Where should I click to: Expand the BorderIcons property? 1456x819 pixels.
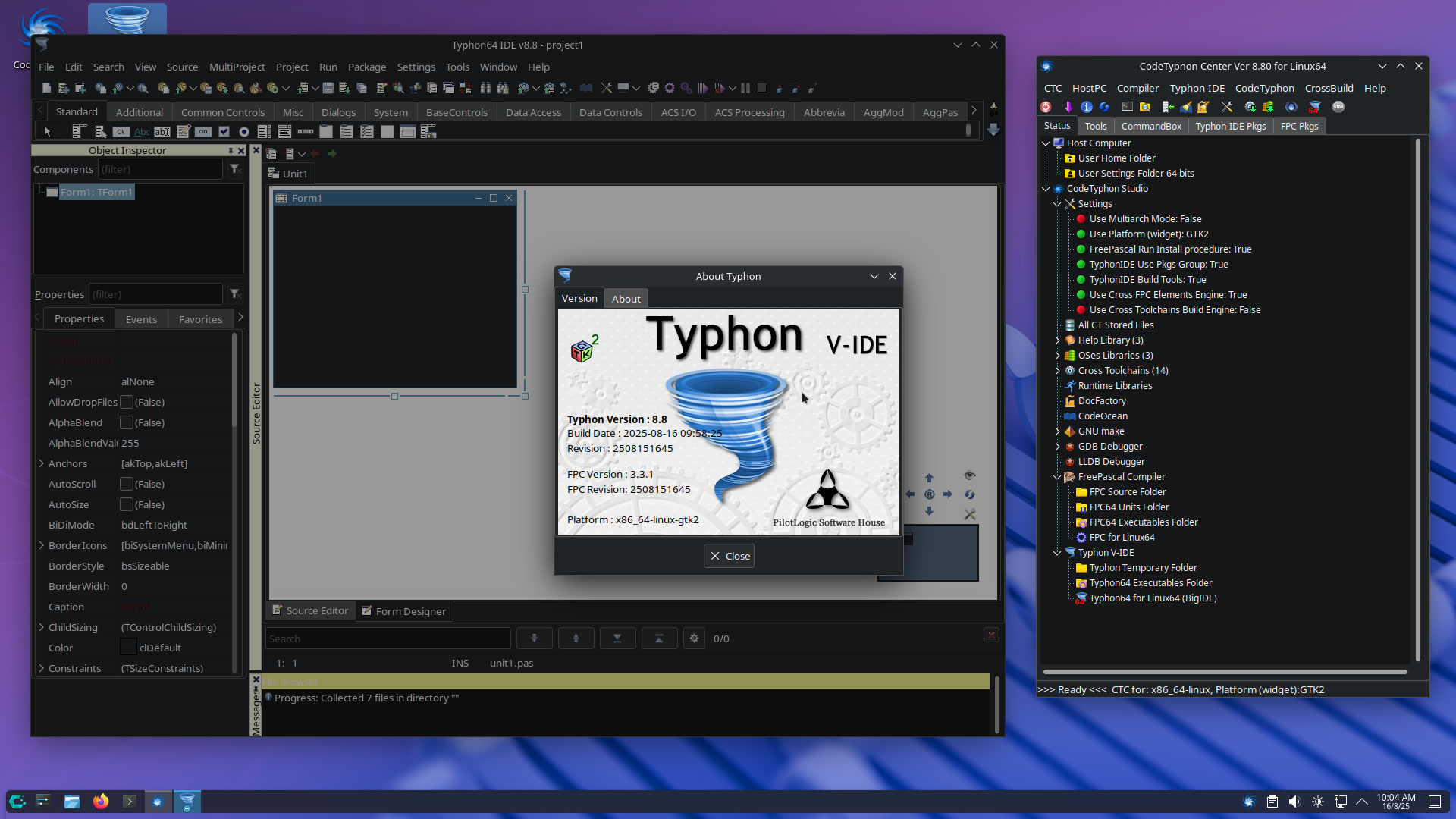(41, 545)
